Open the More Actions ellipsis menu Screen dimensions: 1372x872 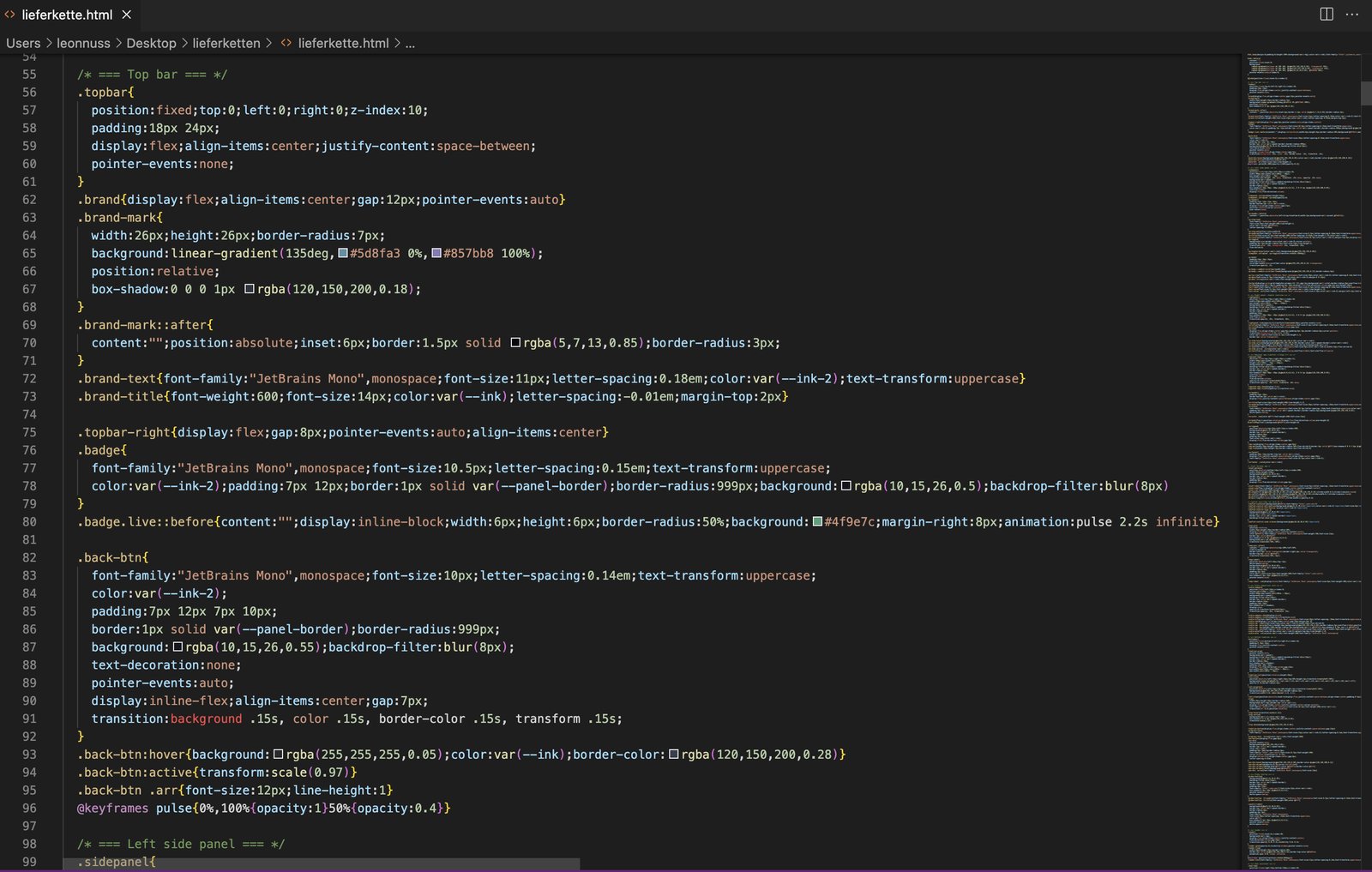[1352, 14]
